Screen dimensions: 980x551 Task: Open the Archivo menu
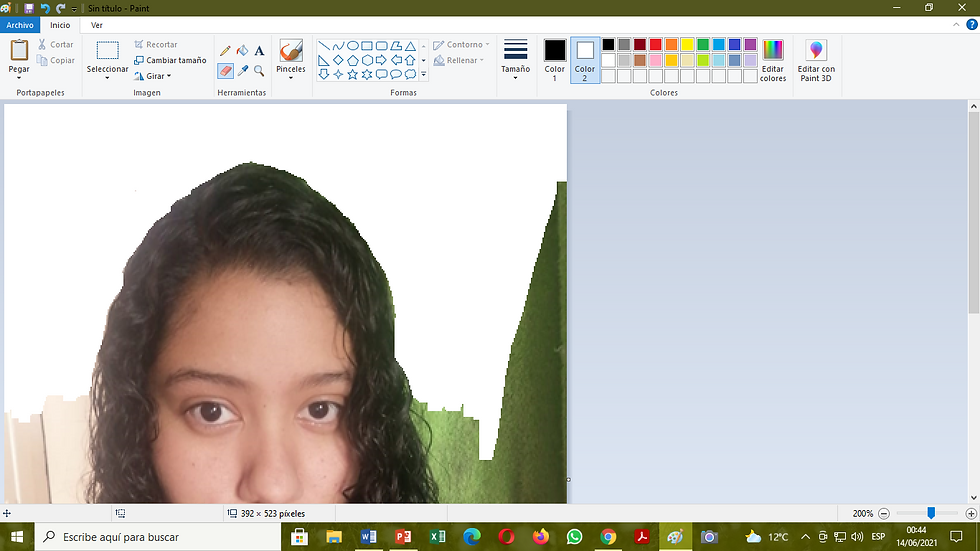[x=20, y=25]
